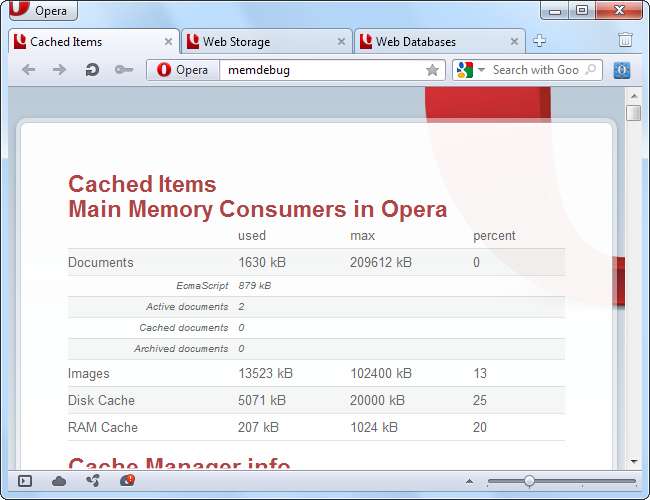Open the Opera menu button
The width and height of the screenshot is (650, 500).
(43, 10)
